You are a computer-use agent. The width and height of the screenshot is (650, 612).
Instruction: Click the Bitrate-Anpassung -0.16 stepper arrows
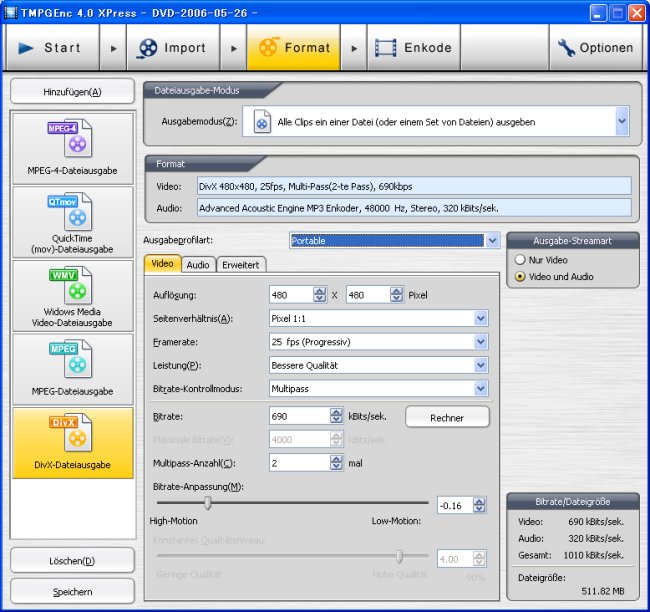[480, 505]
